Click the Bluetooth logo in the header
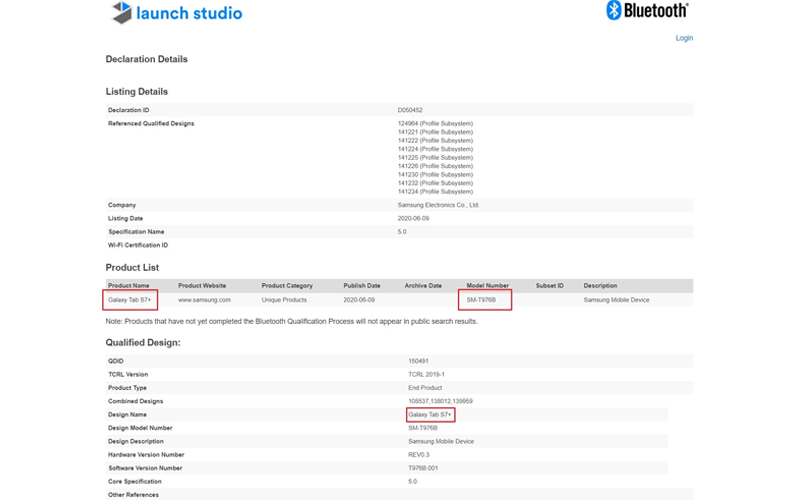This screenshot has height=500, width=799. point(647,11)
